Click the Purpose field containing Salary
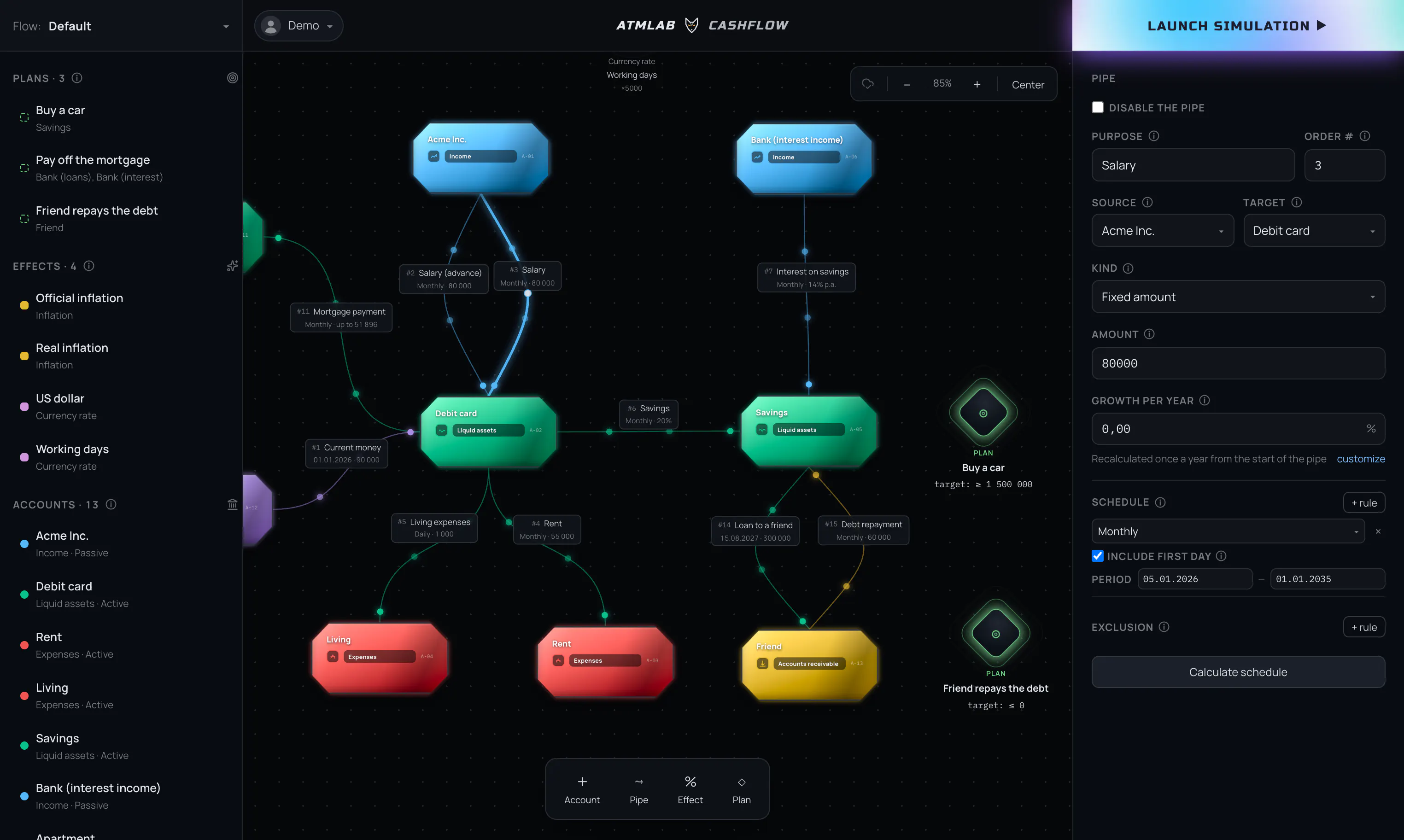Screen dimensions: 1404x840 [x=1193, y=165]
